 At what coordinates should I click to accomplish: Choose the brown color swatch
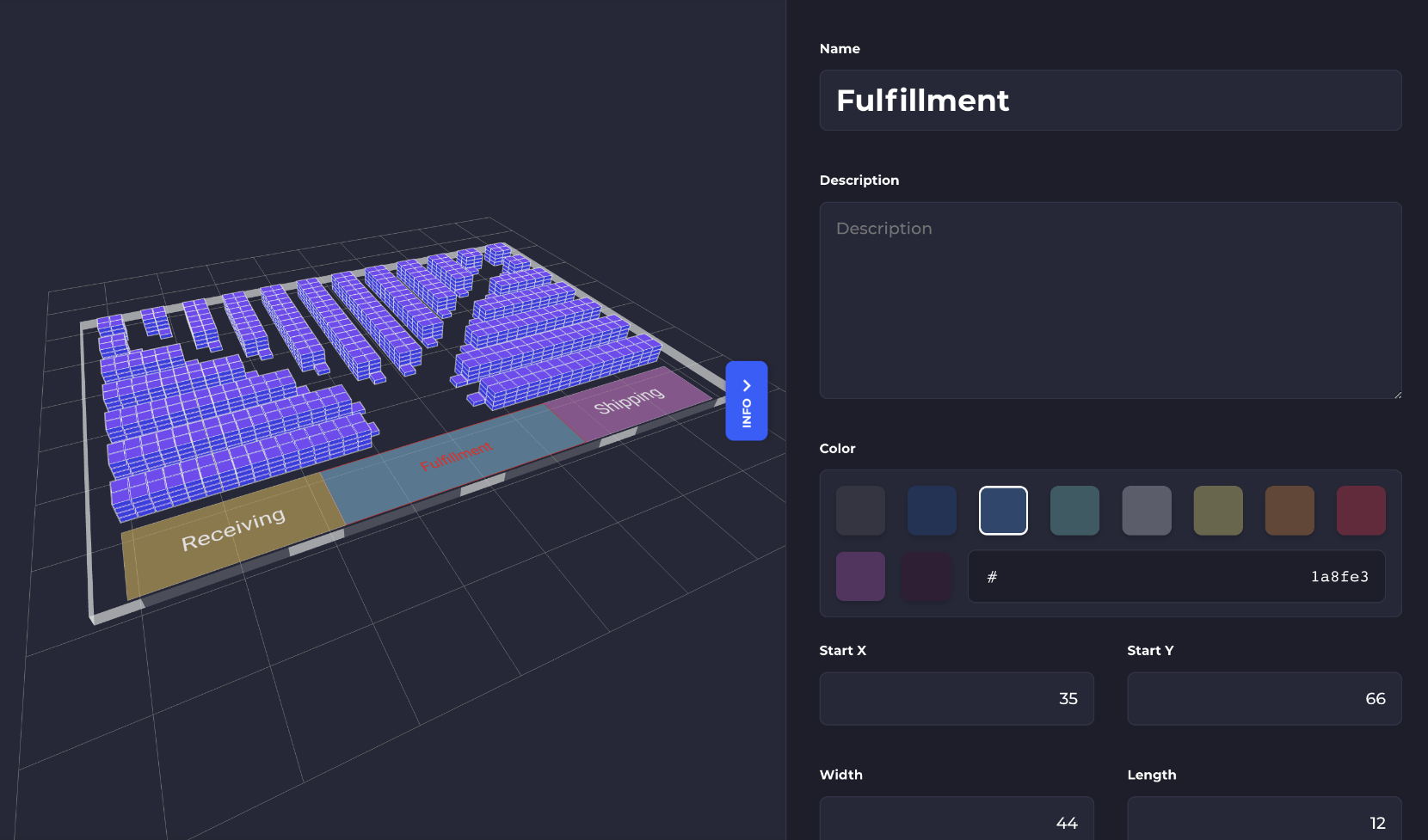point(1289,511)
